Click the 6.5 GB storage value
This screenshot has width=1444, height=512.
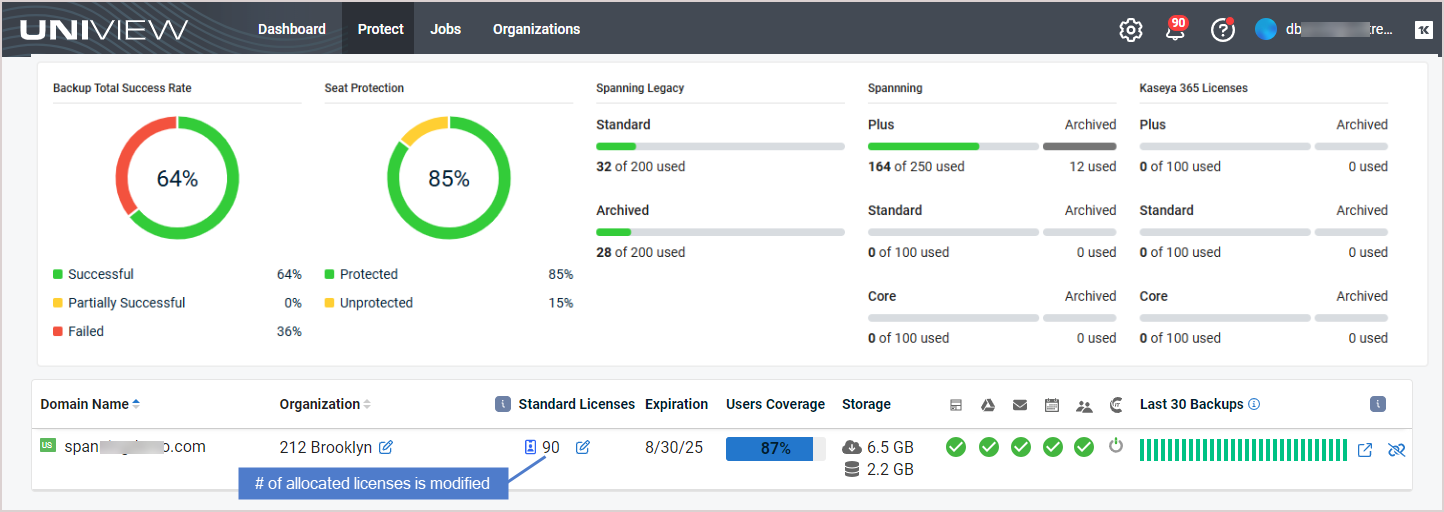pos(890,448)
